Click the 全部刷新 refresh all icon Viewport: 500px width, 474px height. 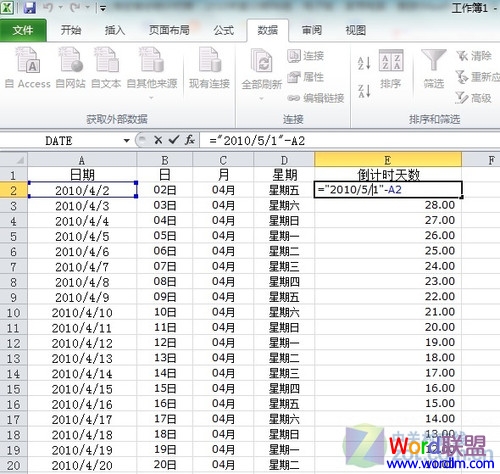point(262,62)
